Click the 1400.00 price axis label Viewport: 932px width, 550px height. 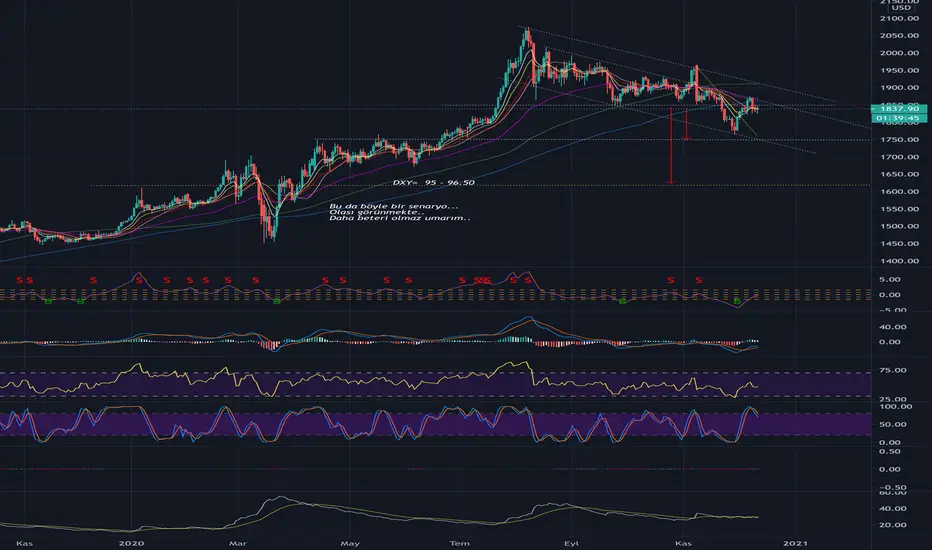point(899,261)
